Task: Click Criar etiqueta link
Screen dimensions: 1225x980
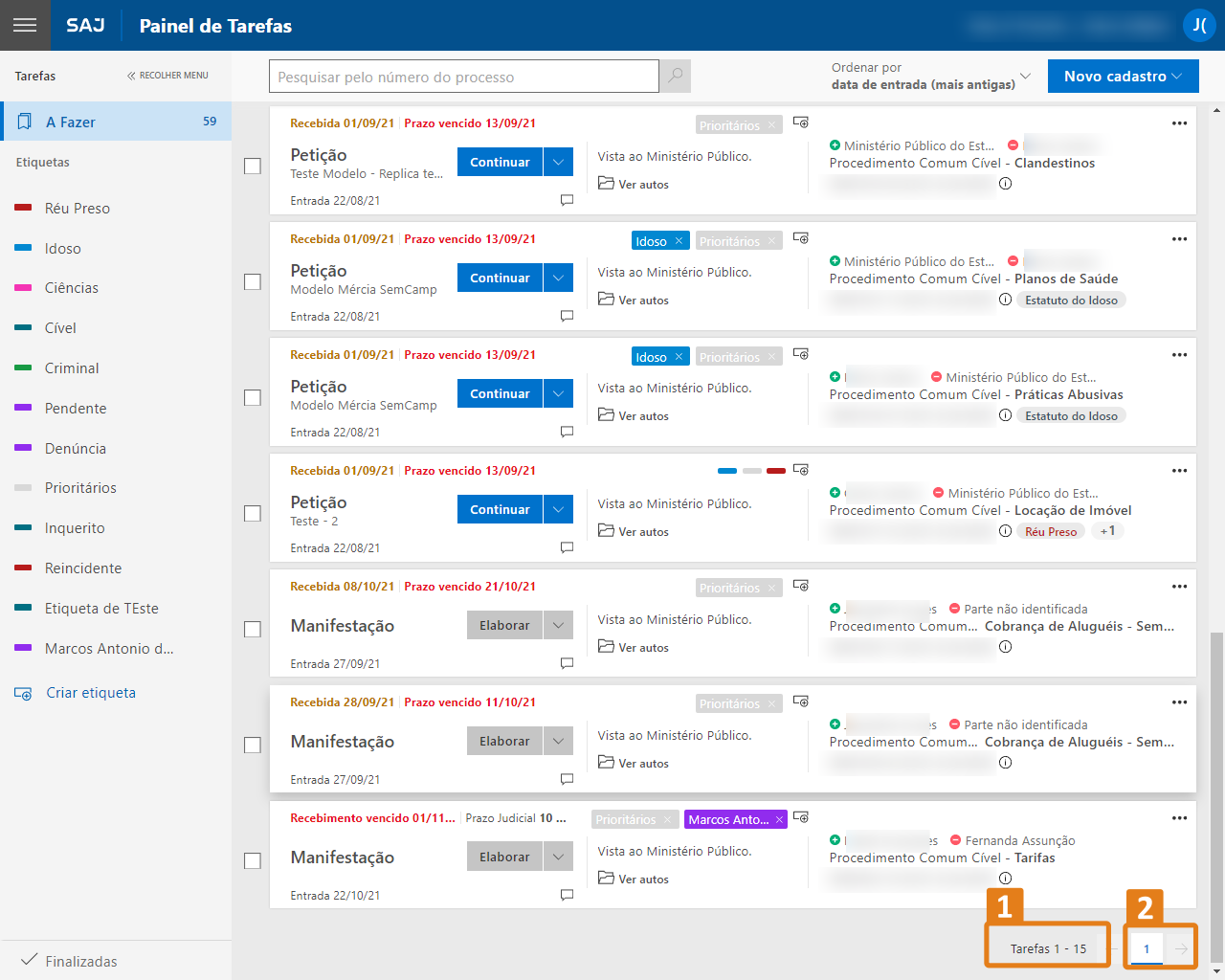Action: click(x=91, y=693)
